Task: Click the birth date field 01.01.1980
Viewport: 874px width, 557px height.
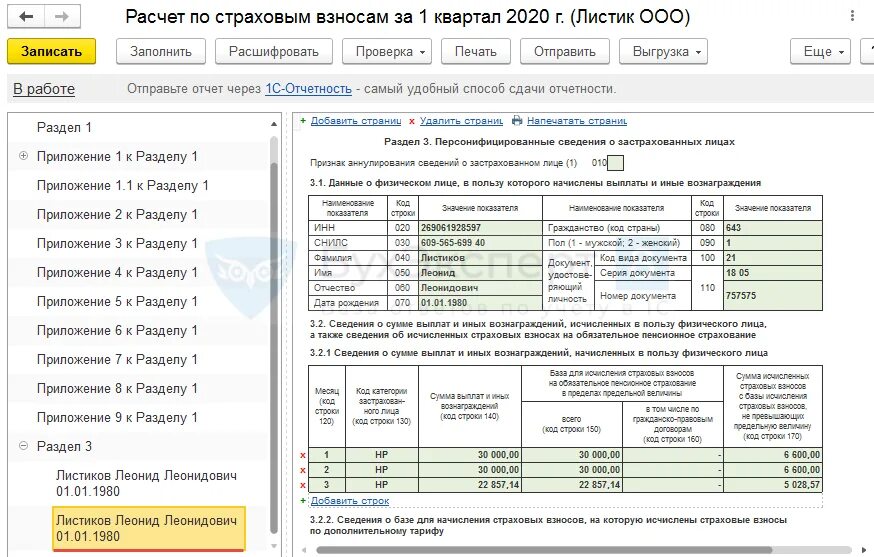Action: coord(480,303)
